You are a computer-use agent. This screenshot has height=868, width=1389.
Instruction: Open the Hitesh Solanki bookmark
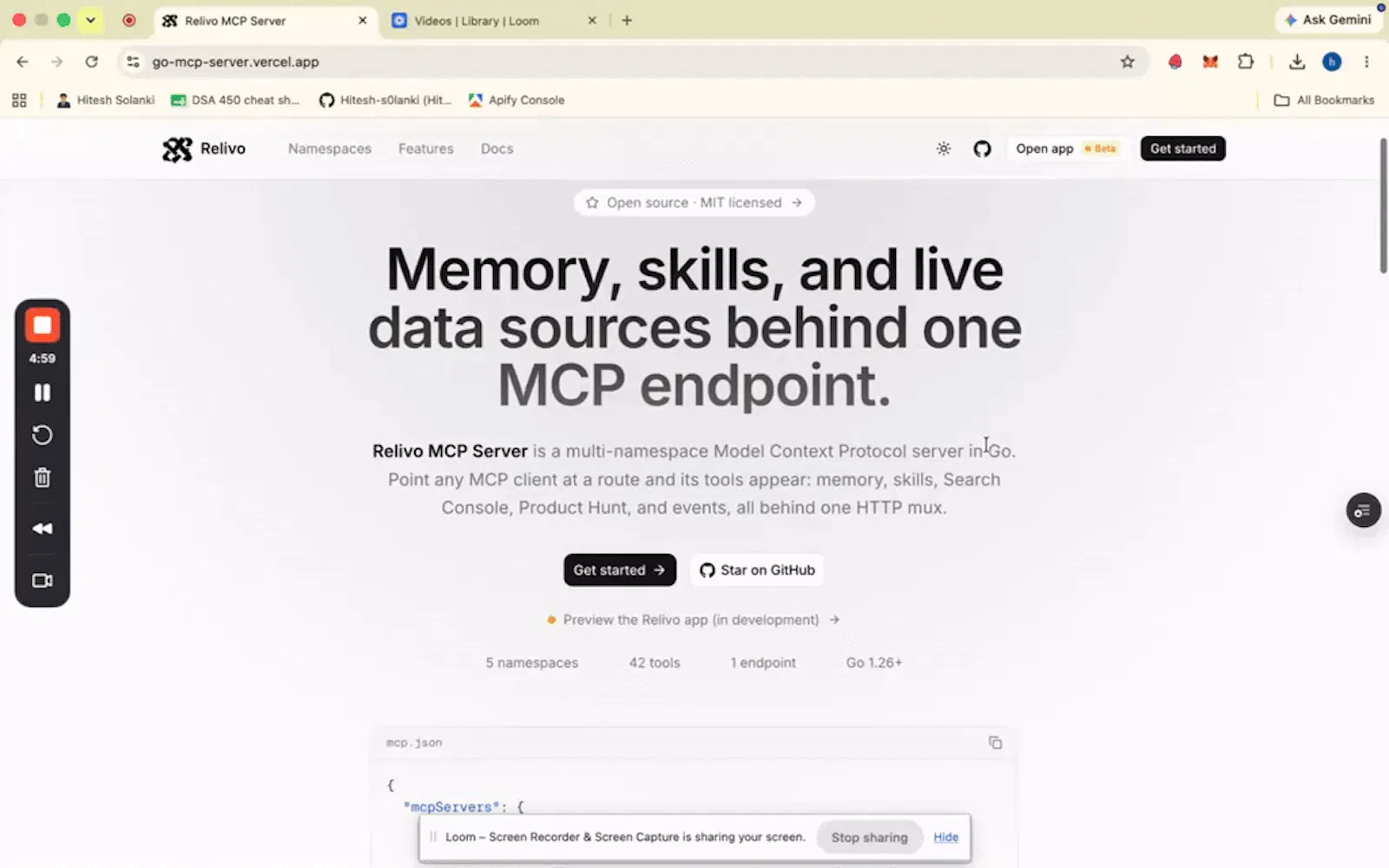tap(105, 100)
